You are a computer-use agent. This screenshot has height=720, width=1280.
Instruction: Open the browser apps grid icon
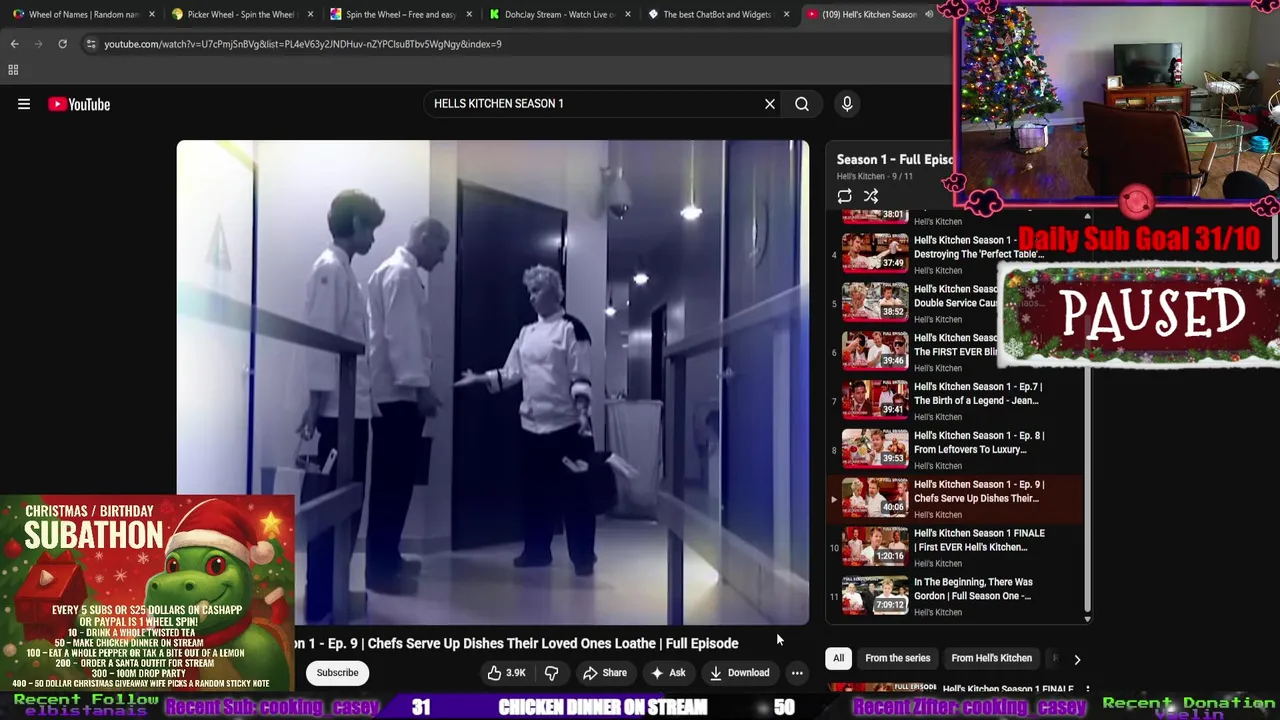pyautogui.click(x=13, y=70)
